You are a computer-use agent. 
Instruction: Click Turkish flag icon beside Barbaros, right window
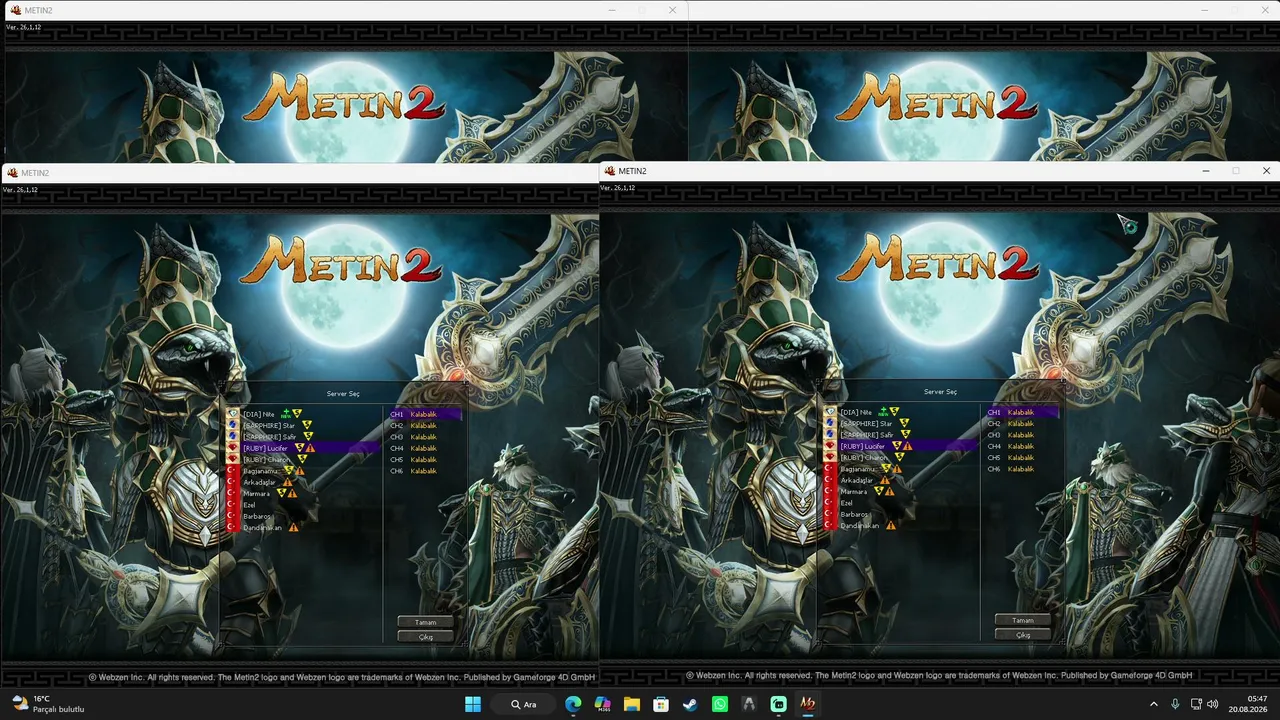831,514
